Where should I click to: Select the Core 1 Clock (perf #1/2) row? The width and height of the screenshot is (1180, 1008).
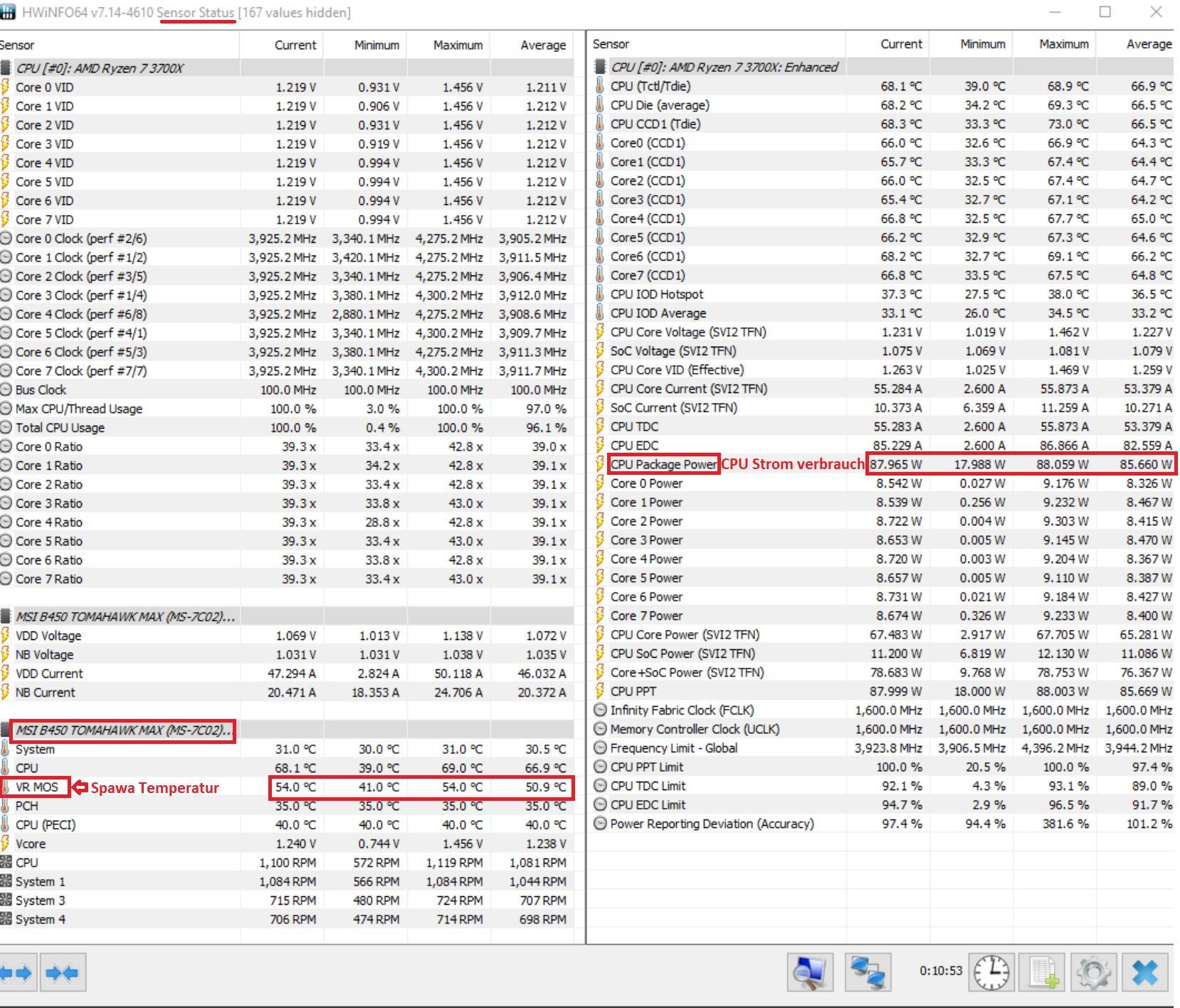(x=287, y=257)
